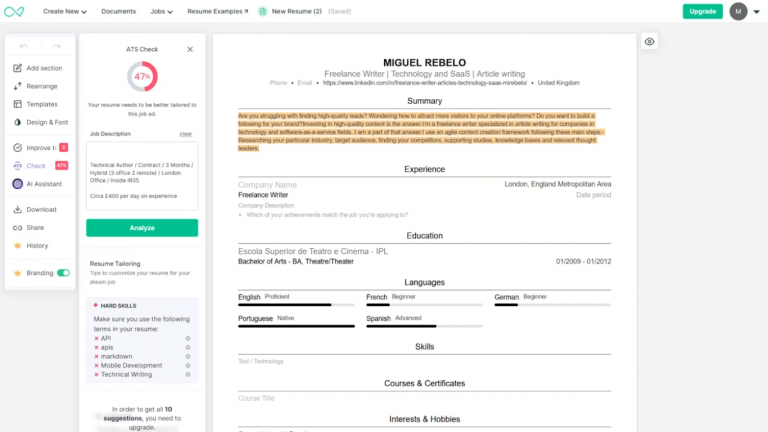Image resolution: width=768 pixels, height=432 pixels.
Task: Download the resume
Action: coord(35,210)
